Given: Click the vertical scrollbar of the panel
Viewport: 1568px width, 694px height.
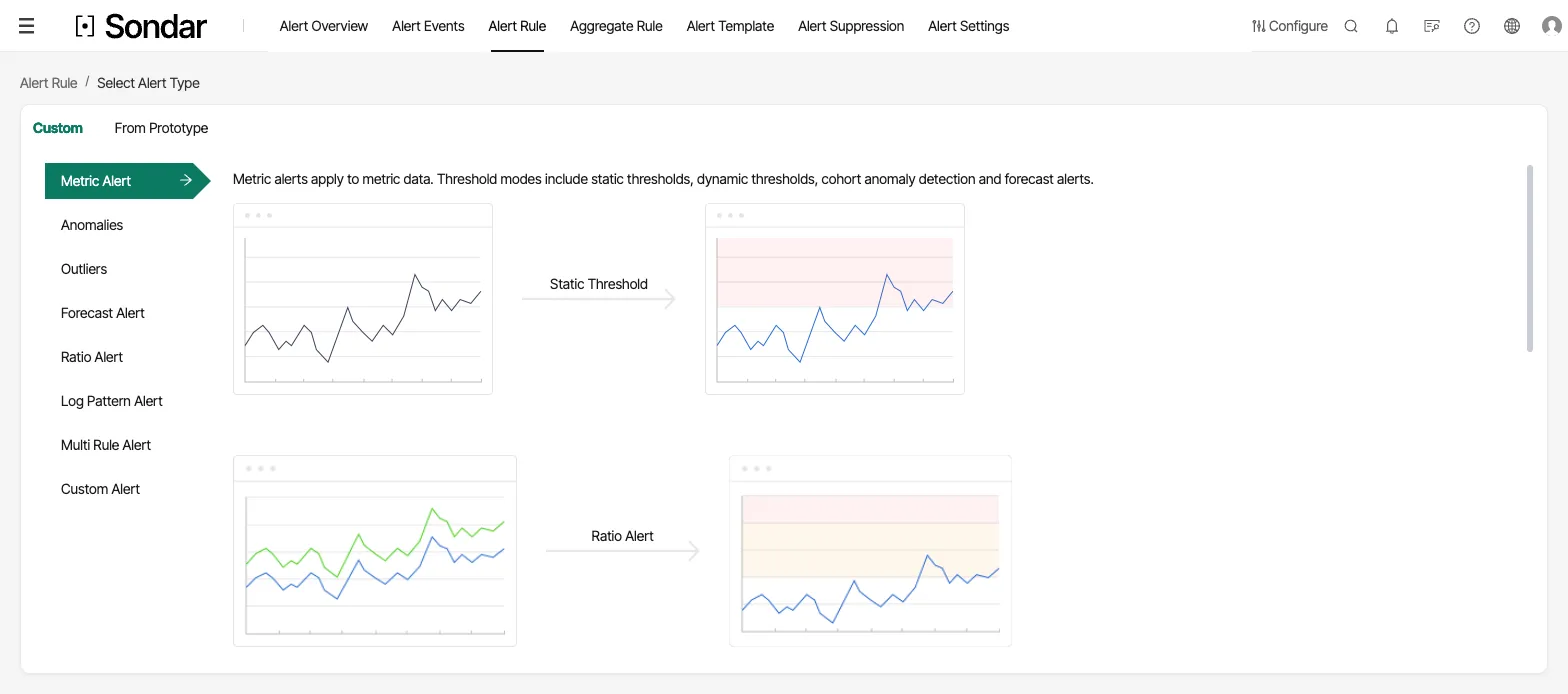Looking at the screenshot, I should tap(1530, 258).
